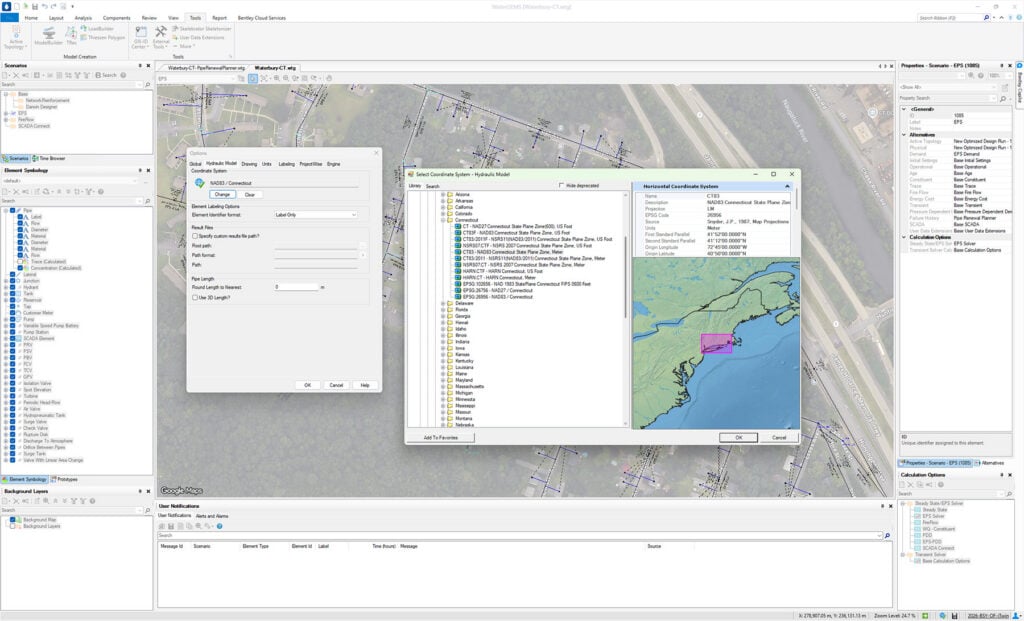The image size is (1024, 621).
Task: Click the search magnifier in User Notifications panel
Action: [x=887, y=535]
